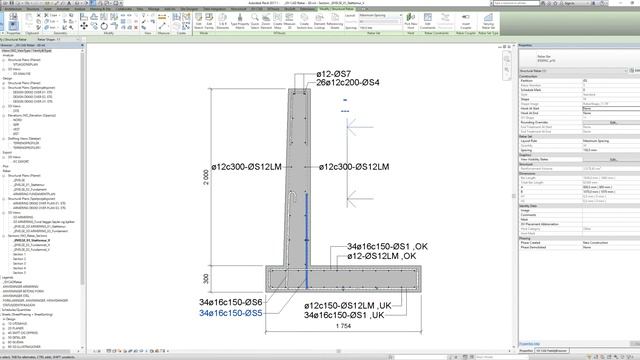The width and height of the screenshot is (640, 360).
Task: Click the Edit Sketch icon
Action: [198, 21]
